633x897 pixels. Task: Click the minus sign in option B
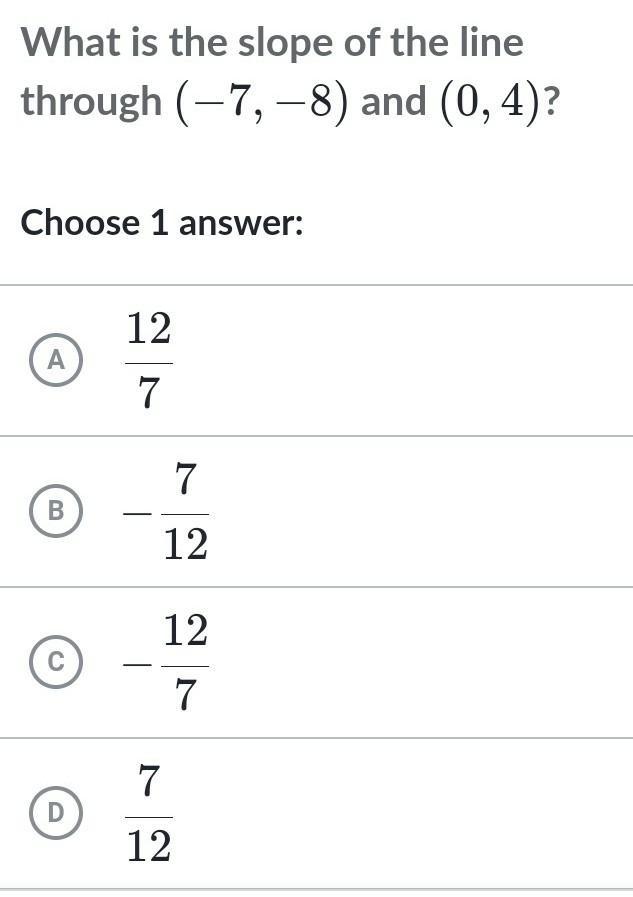coord(134,512)
